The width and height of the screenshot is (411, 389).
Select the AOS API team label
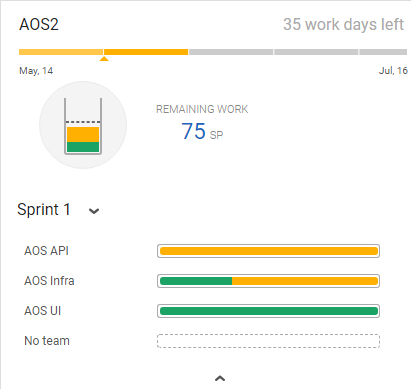(46, 251)
